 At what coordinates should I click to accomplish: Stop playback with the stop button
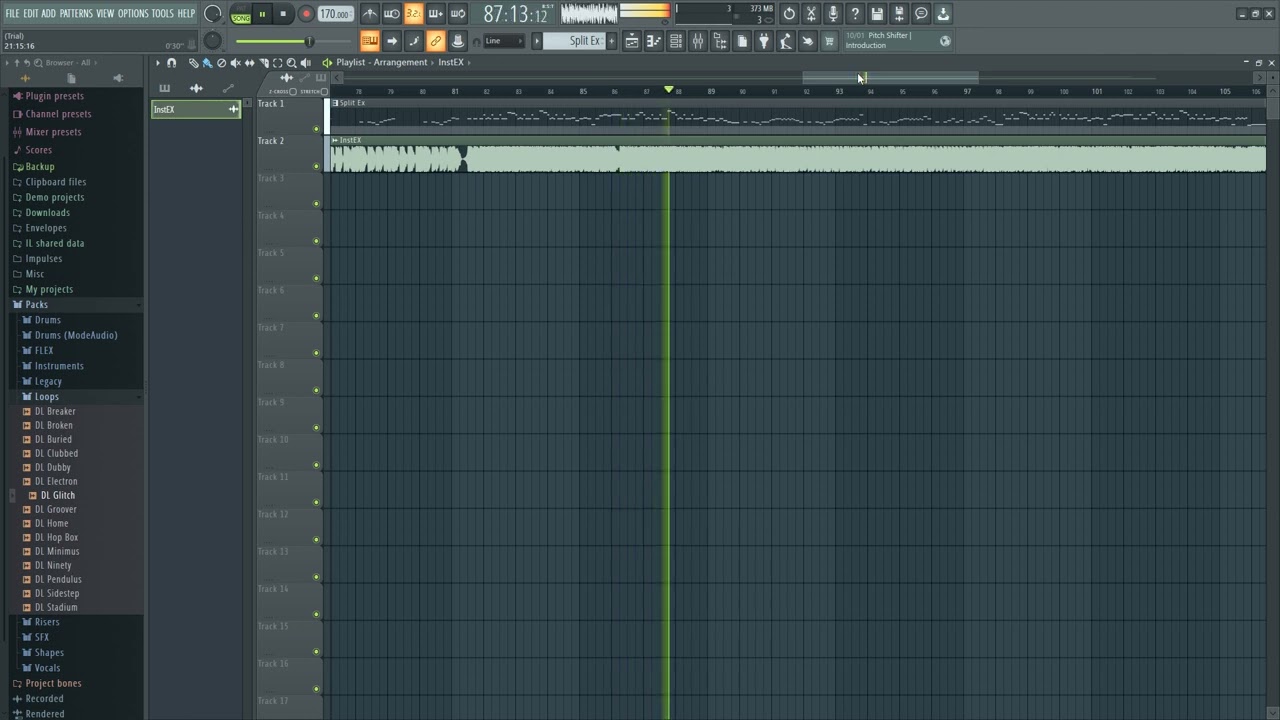click(x=283, y=14)
